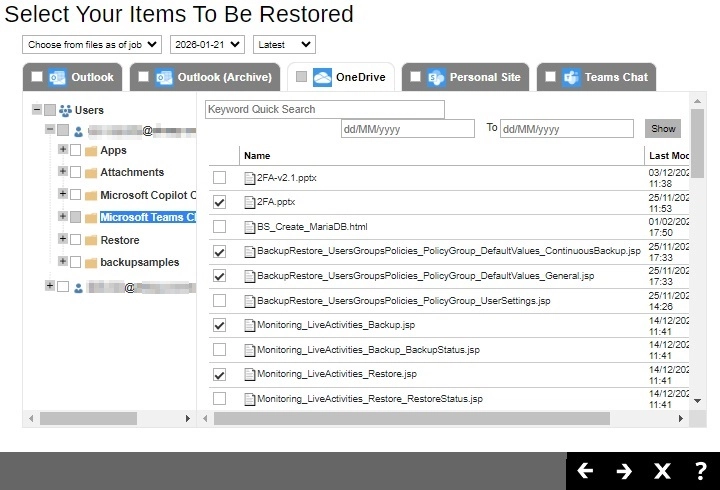Click the Microsoft Teams Chat folder icon

click(x=91, y=218)
